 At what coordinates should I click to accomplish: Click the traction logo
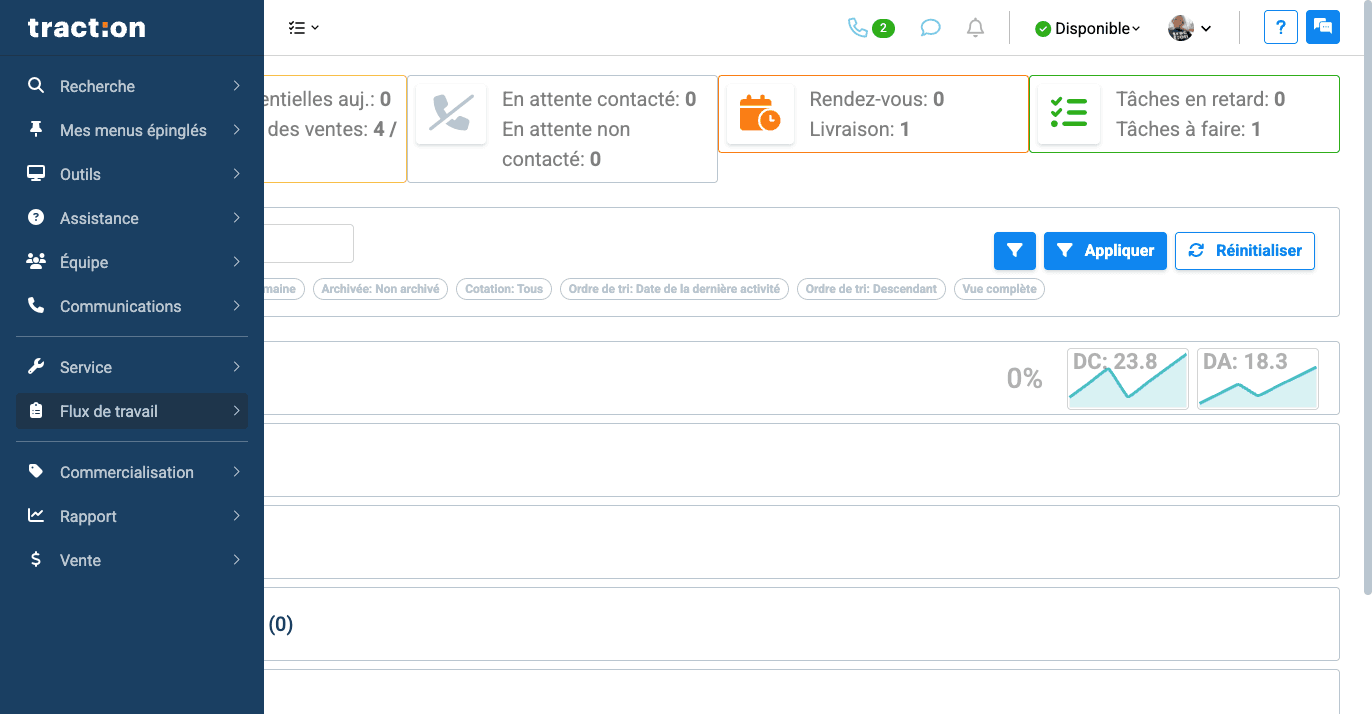(x=87, y=28)
